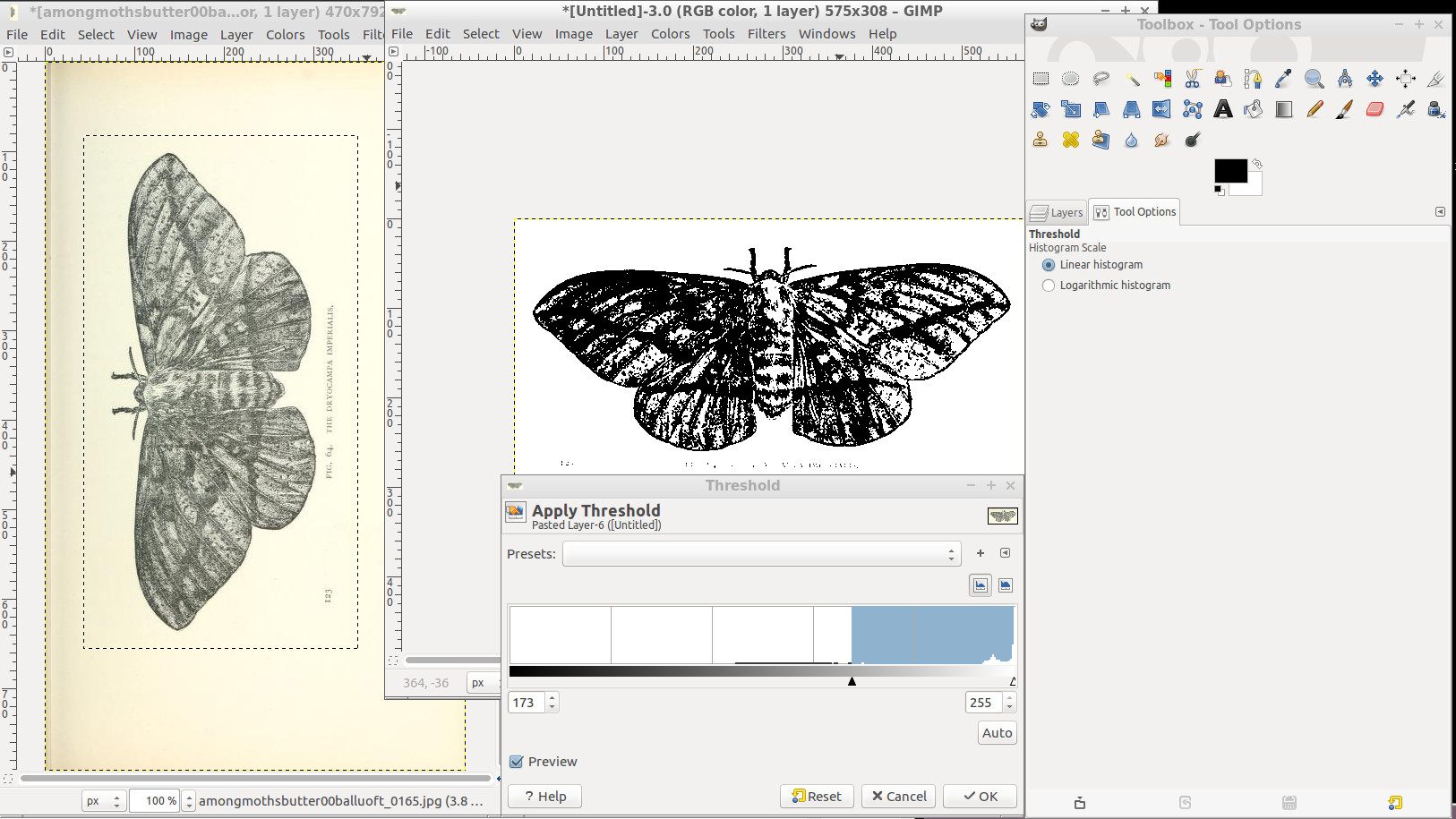Switch to logarithmic histogram button in Threshold dialog
The height and width of the screenshot is (819, 1456).
click(x=1006, y=585)
